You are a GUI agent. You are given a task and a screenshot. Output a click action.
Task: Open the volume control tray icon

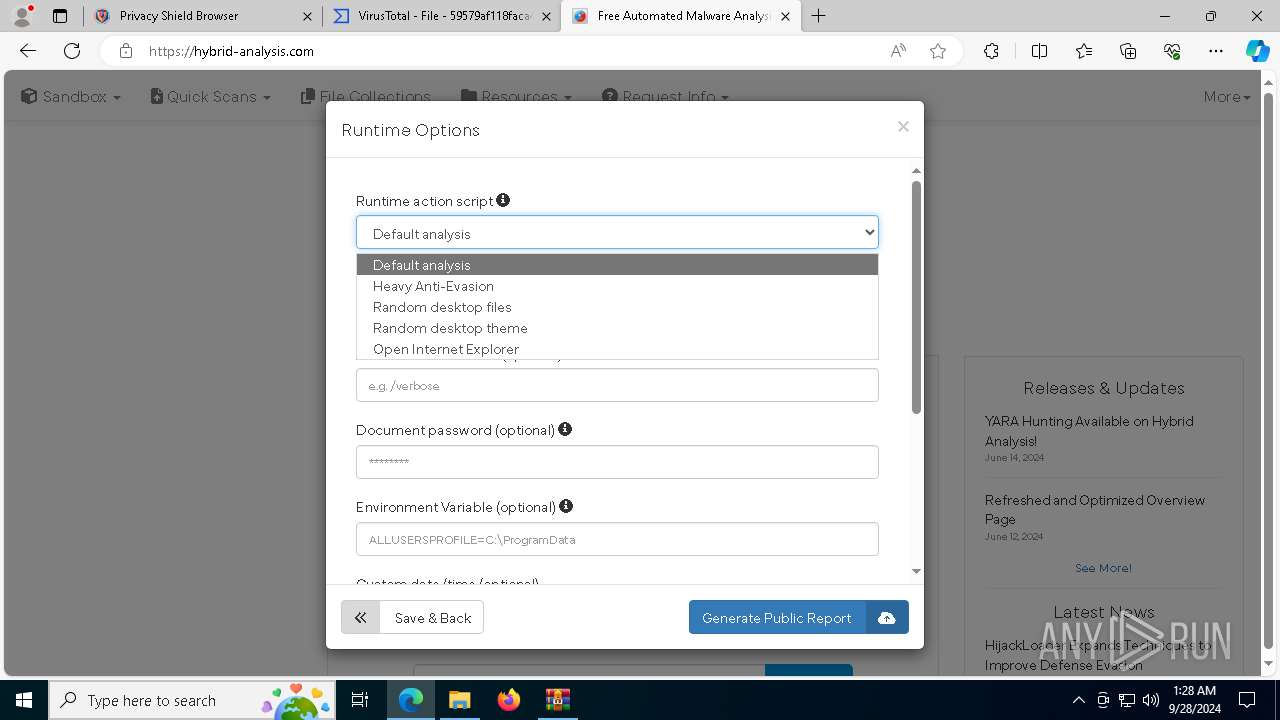tap(1151, 700)
